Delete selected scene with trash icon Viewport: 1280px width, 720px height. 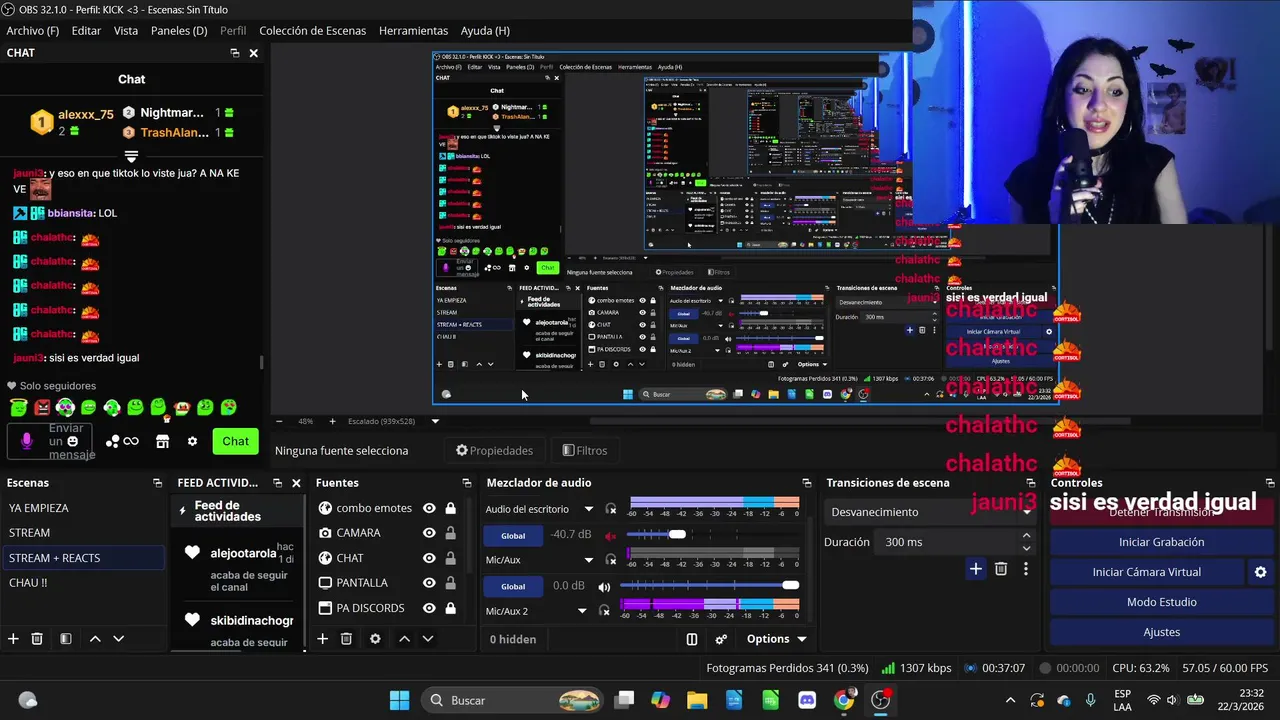37,639
